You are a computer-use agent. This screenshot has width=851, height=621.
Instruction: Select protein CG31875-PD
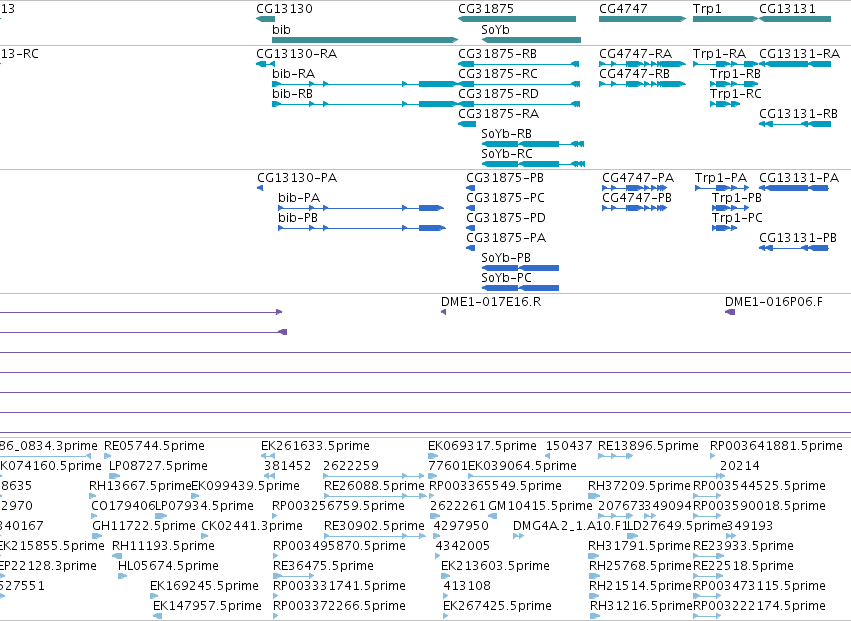click(x=471, y=228)
